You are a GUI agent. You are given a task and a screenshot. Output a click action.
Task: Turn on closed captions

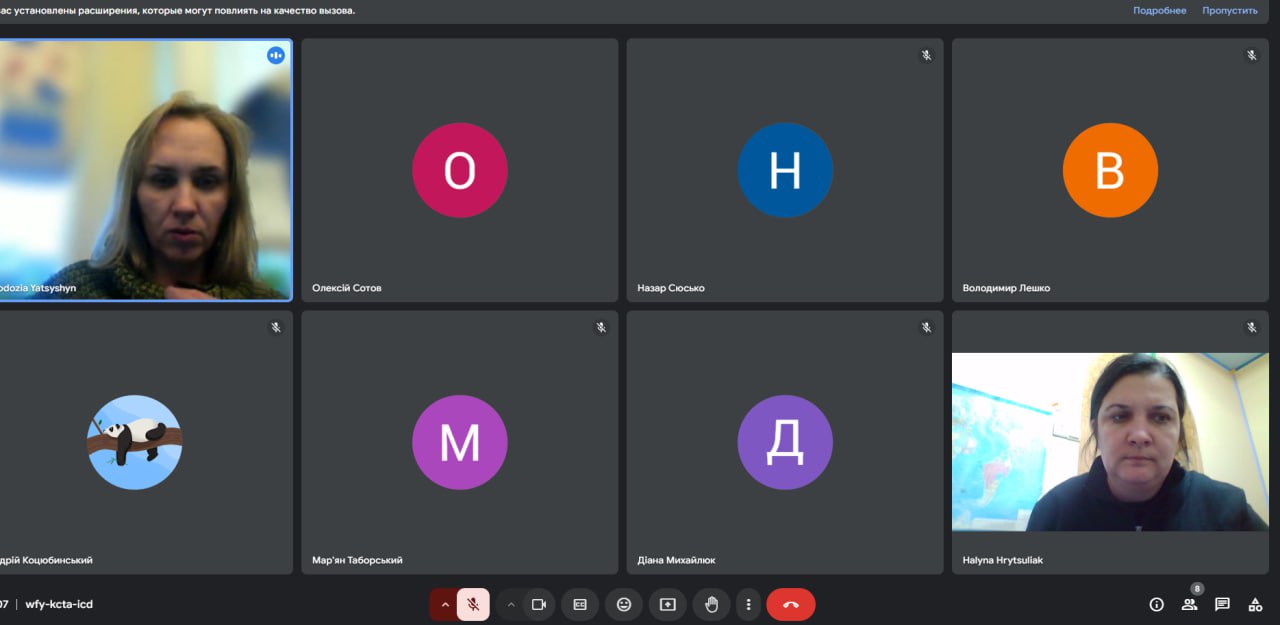click(580, 604)
